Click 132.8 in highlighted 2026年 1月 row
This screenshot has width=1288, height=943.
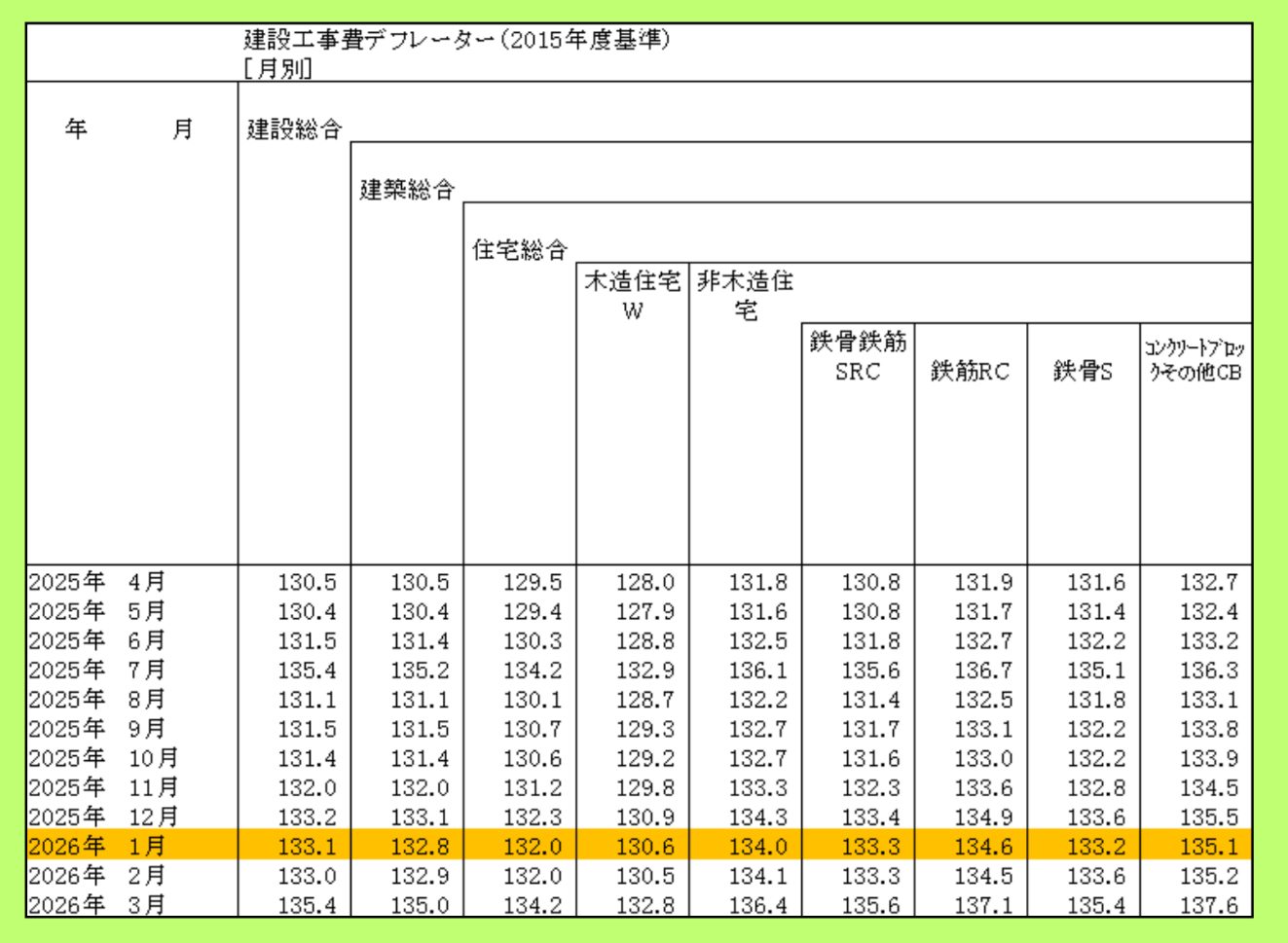(420, 847)
